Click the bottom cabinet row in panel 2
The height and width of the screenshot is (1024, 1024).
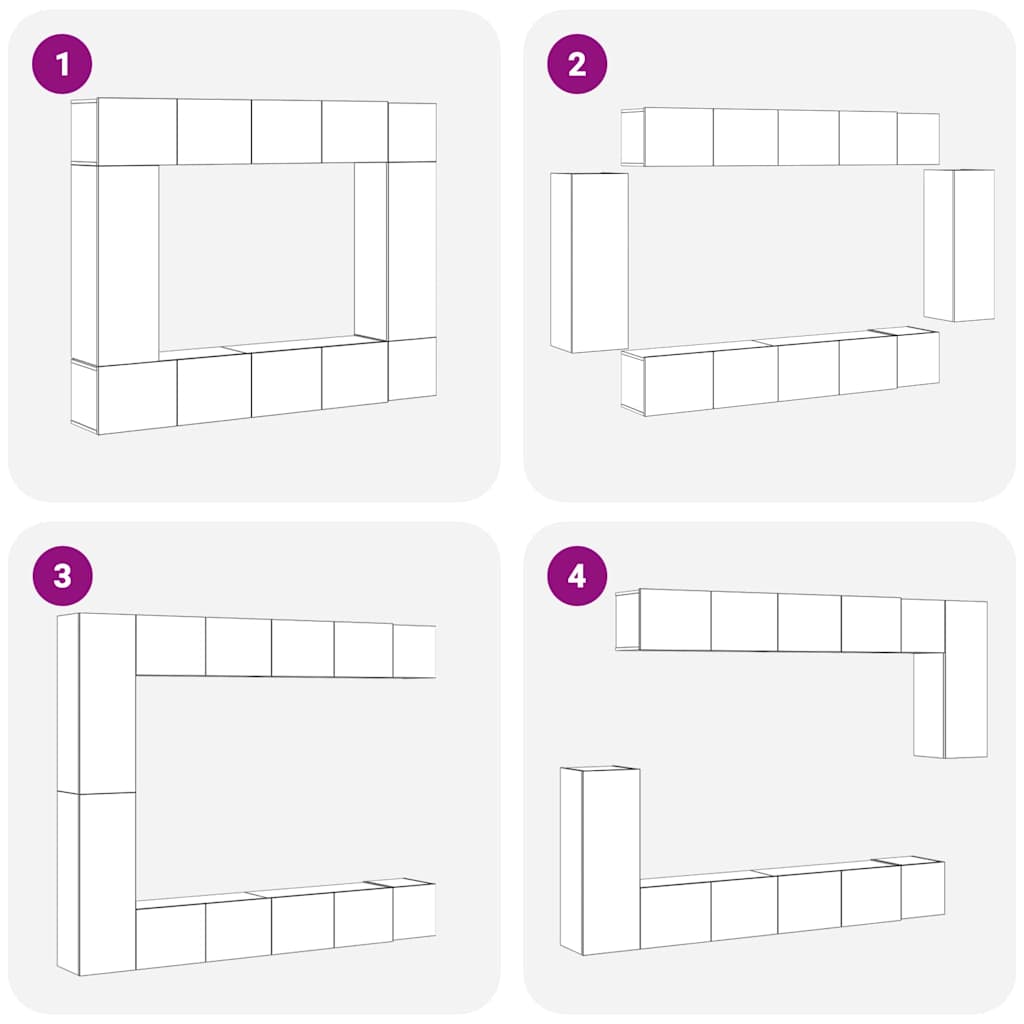pyautogui.click(x=780, y=371)
